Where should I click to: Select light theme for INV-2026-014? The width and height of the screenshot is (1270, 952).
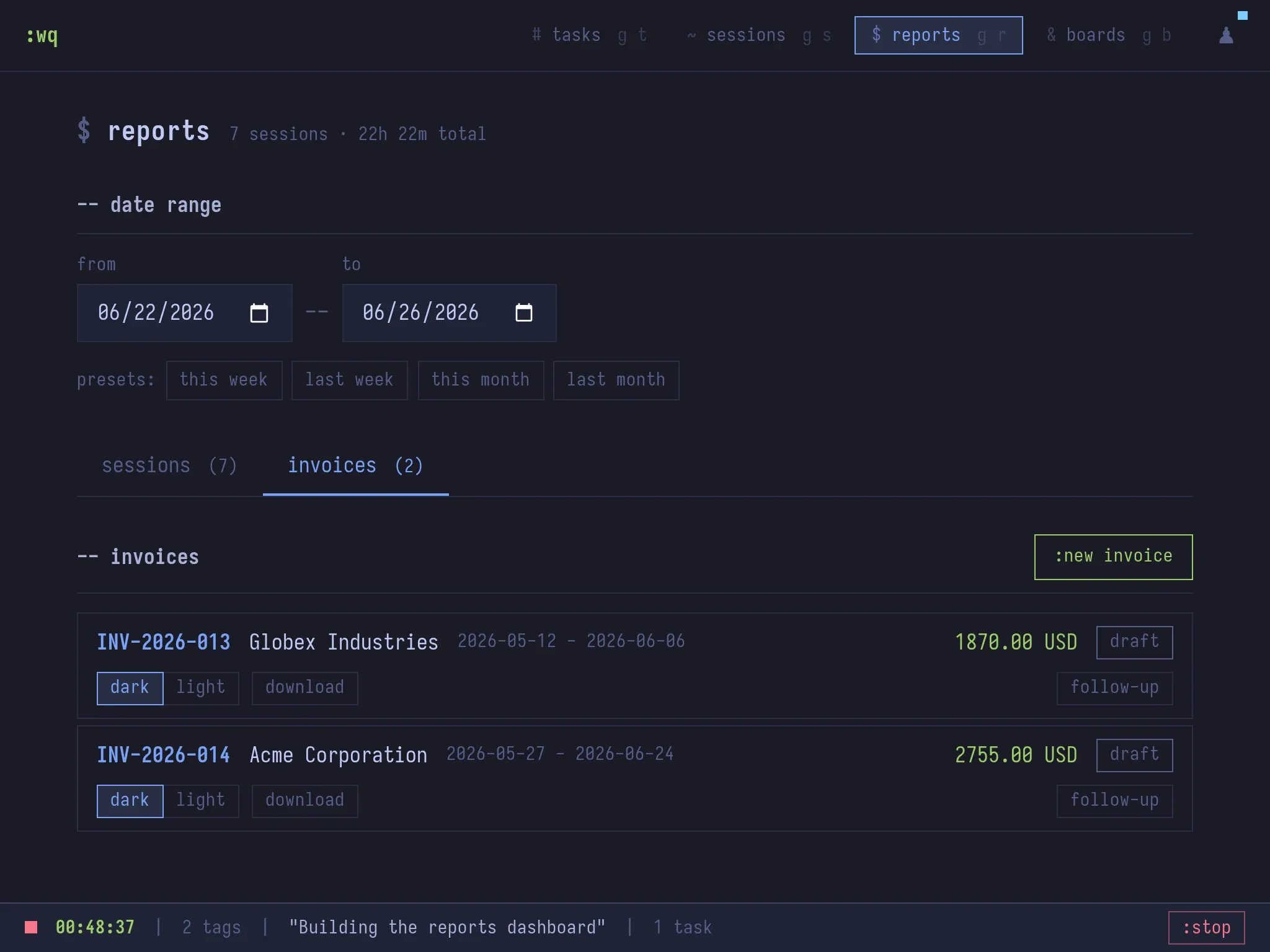(x=201, y=801)
